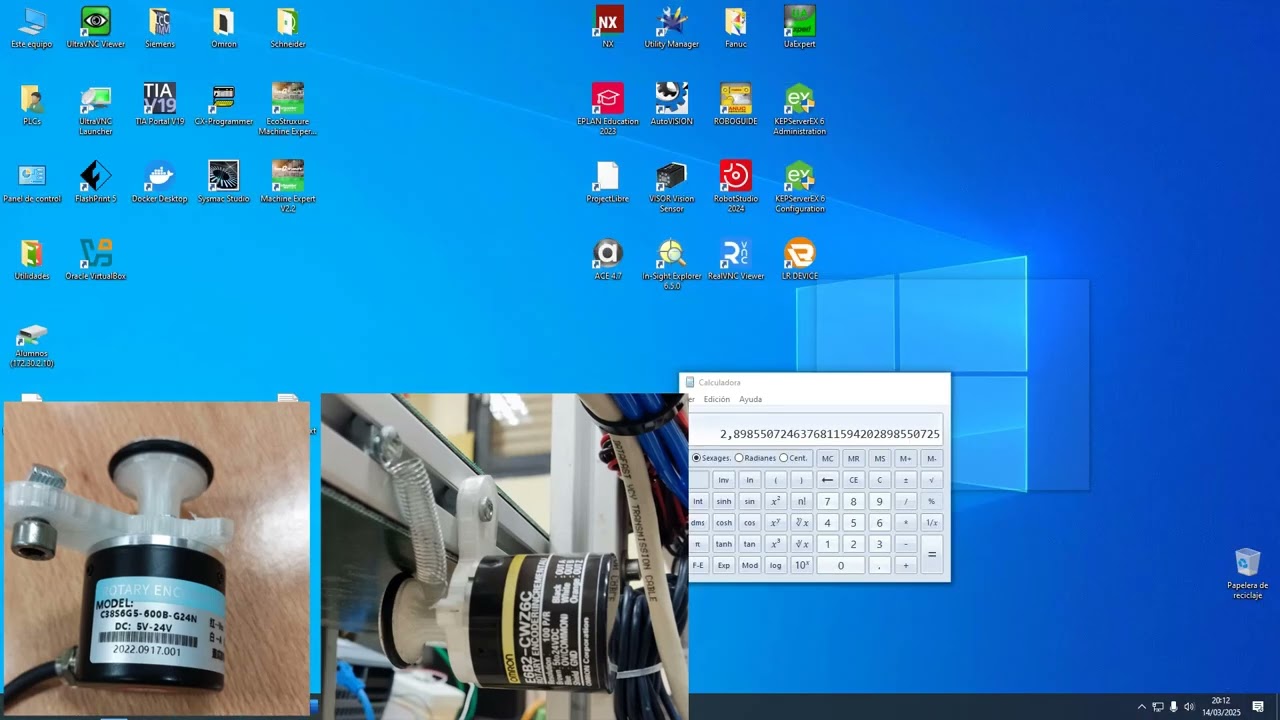Viewport: 1280px width, 720px height.
Task: Click the sin button in Calculadora
Action: coord(749,501)
